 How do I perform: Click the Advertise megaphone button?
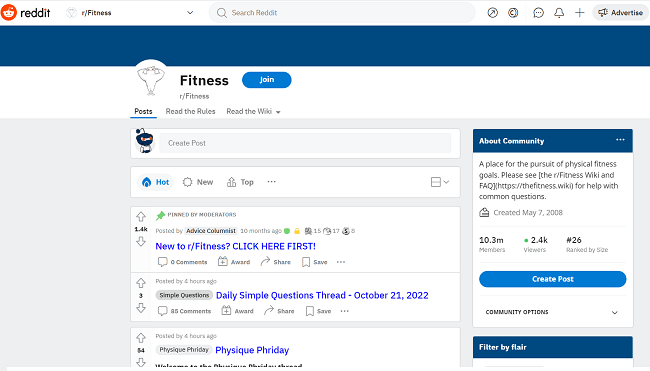[x=620, y=13]
